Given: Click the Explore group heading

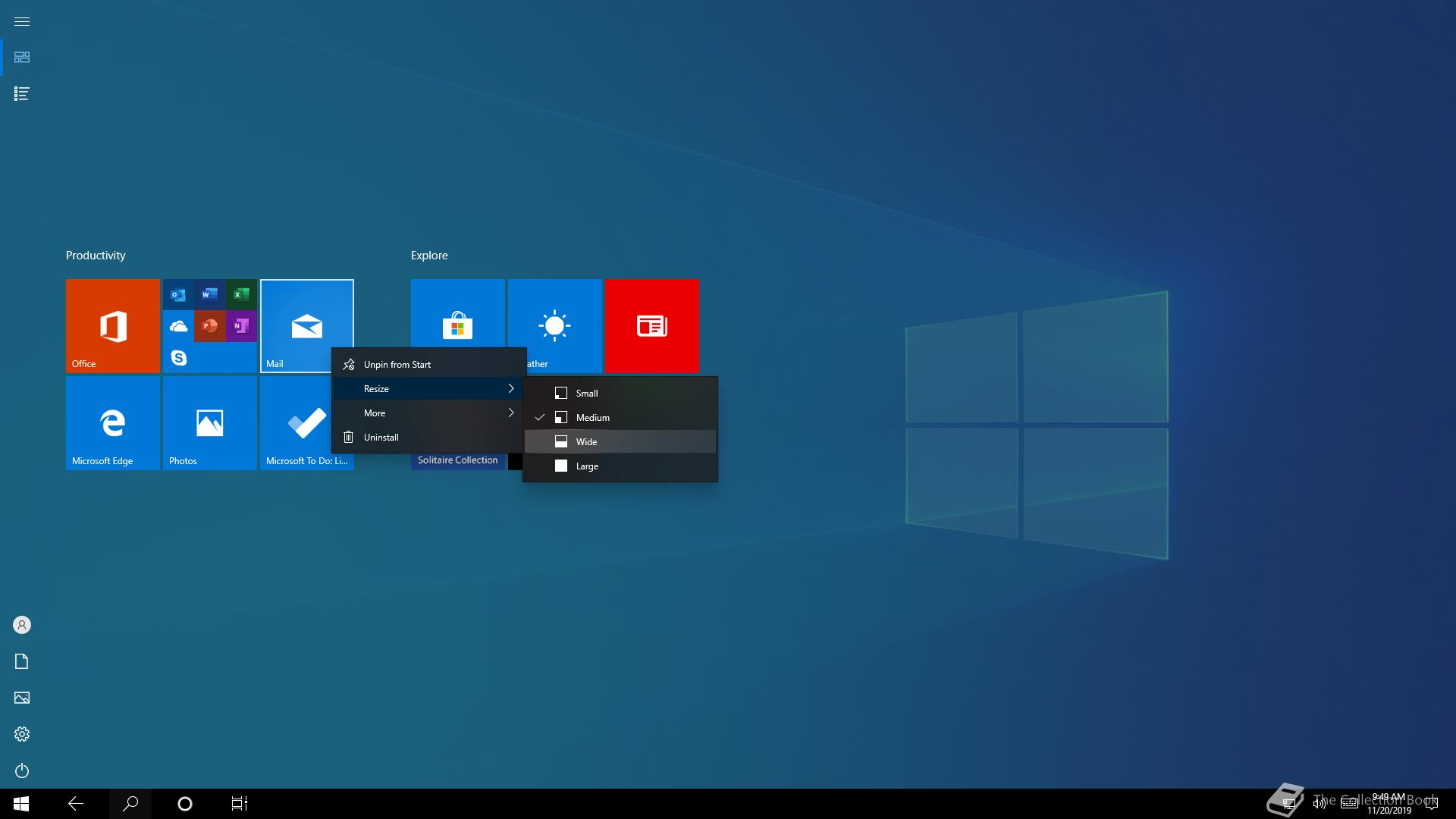Looking at the screenshot, I should click(429, 256).
